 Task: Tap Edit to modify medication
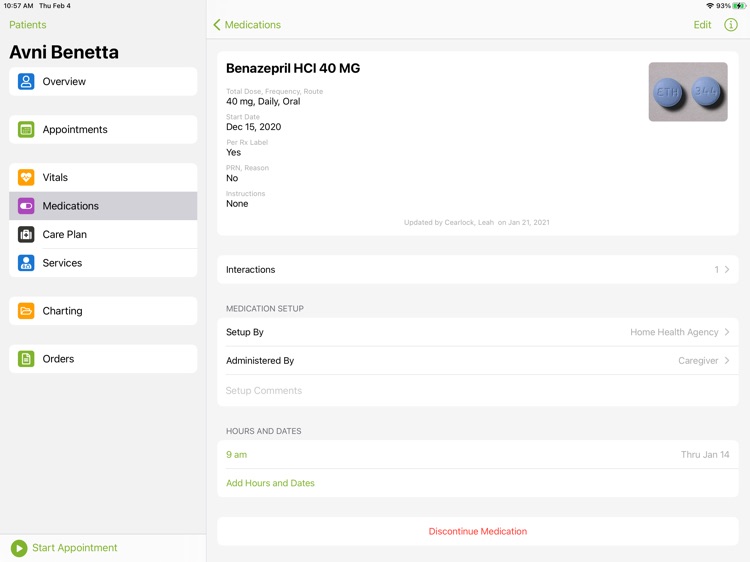[x=702, y=25]
